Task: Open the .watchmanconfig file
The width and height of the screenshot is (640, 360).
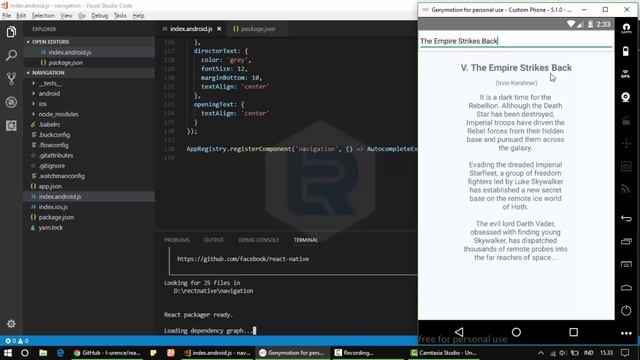Action: [x=61, y=176]
